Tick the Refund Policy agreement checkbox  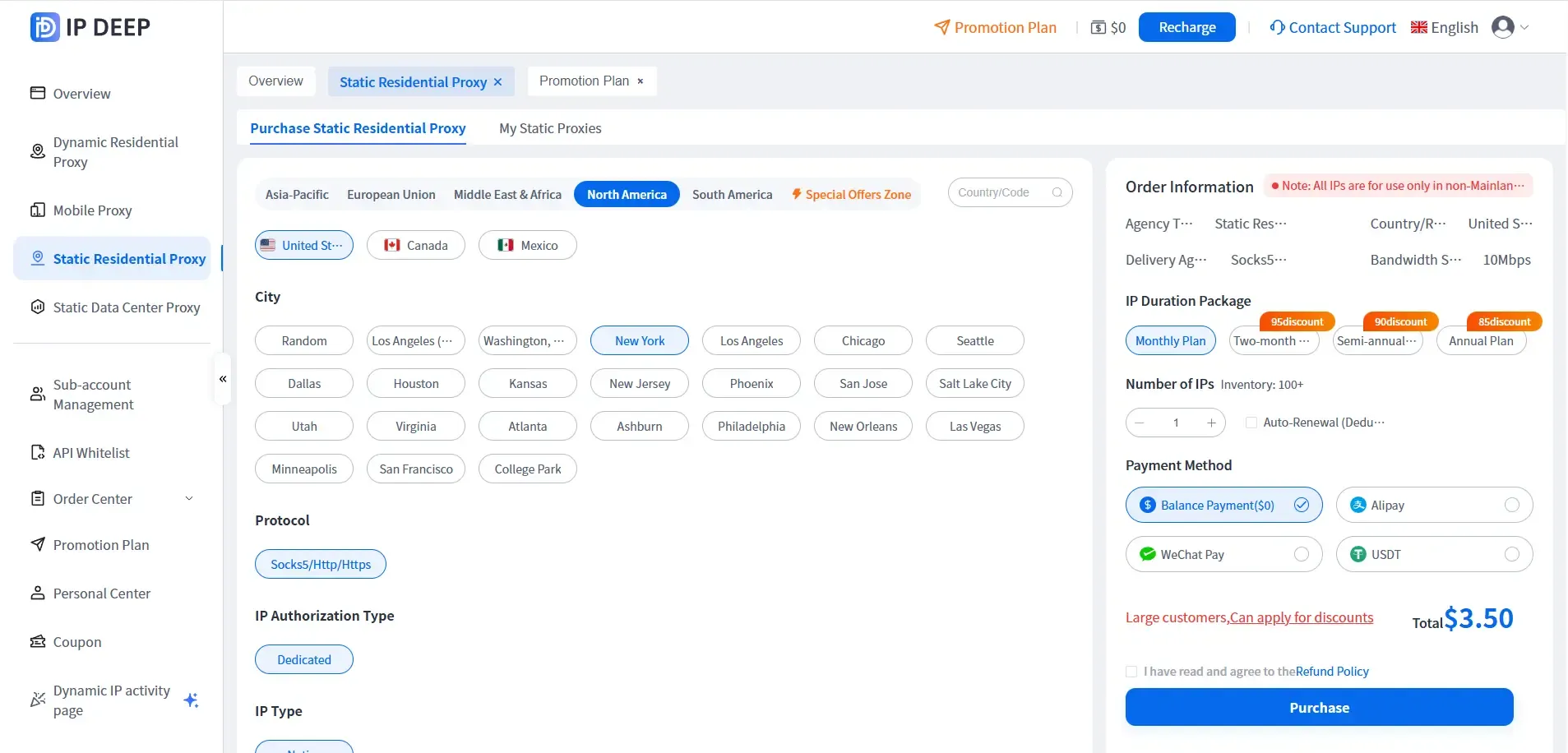(1131, 672)
